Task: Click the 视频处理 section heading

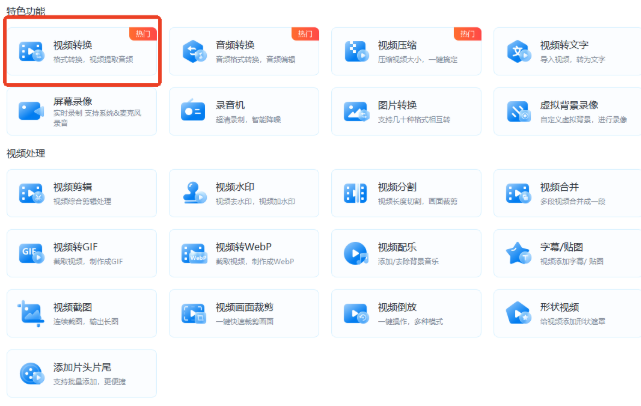Action: (26, 153)
